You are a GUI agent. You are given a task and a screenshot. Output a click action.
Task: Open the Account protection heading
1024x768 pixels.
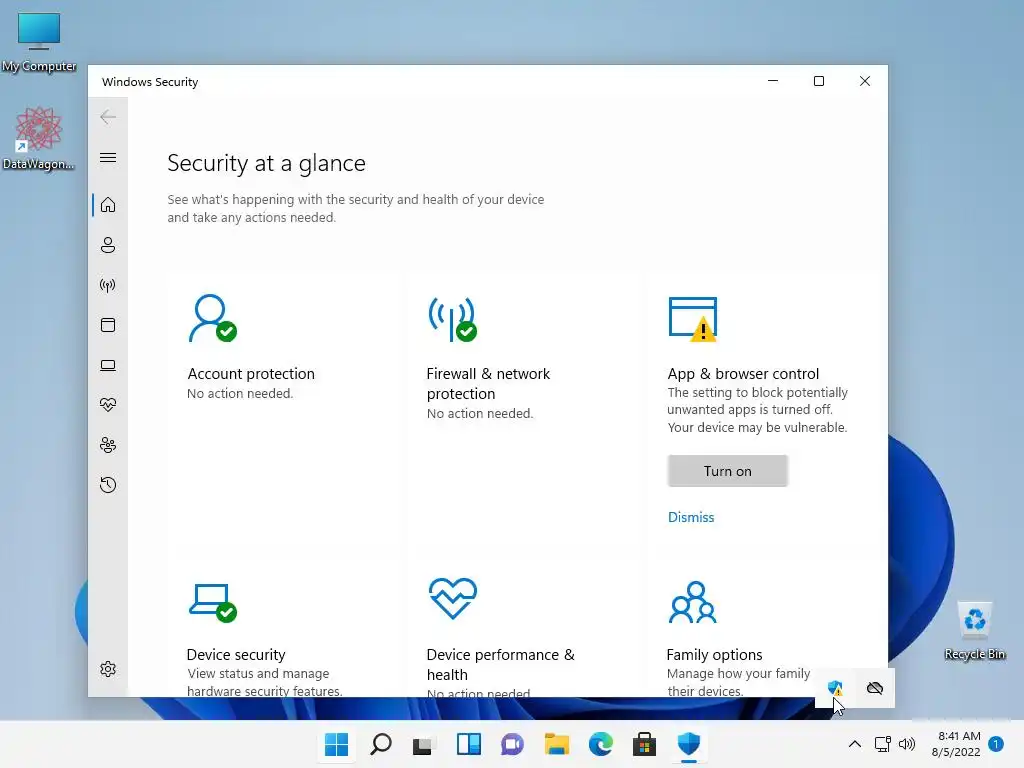pos(251,374)
